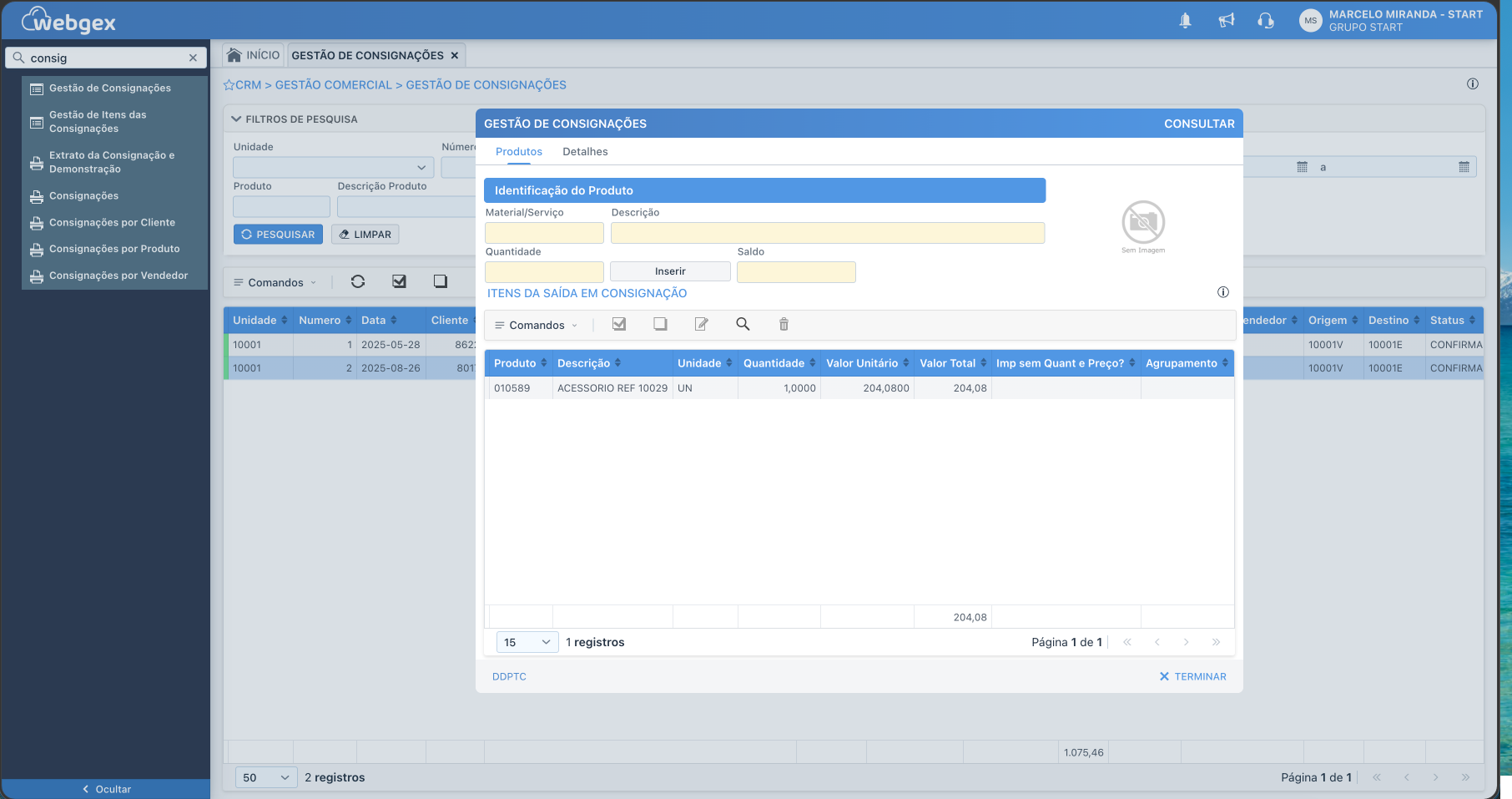Go to last page in dialog pager
The height and width of the screenshot is (799, 1512).
[x=1216, y=642]
